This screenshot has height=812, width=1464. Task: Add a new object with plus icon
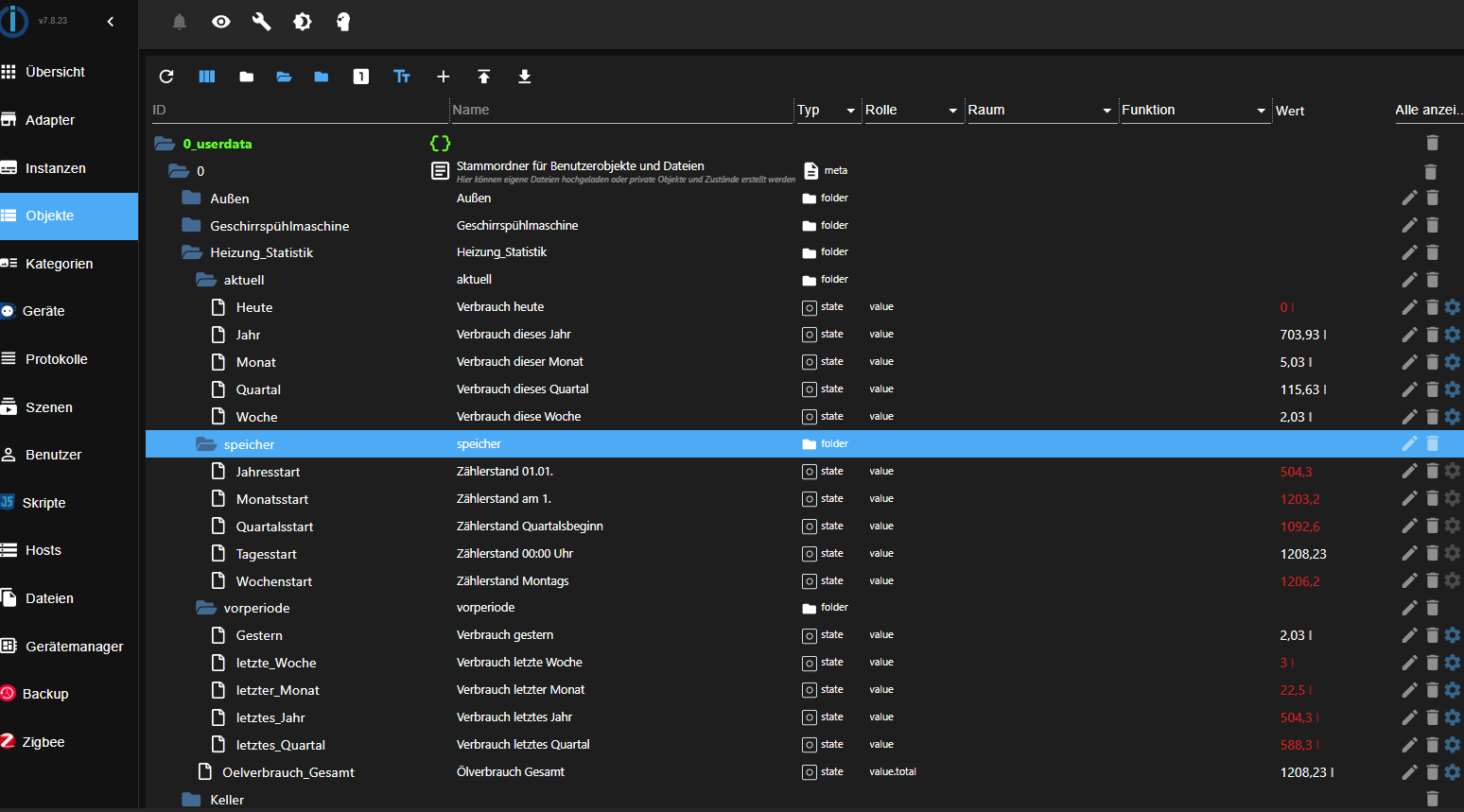point(443,77)
